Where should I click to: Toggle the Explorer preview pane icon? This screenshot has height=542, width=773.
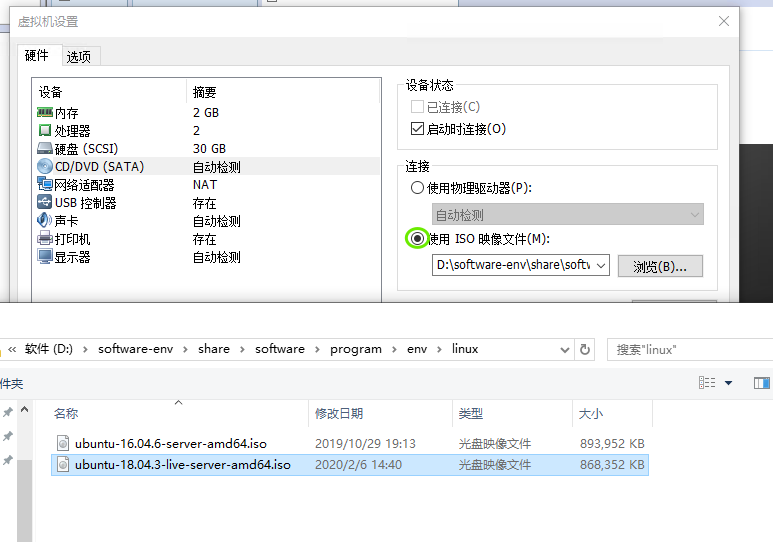point(762,383)
